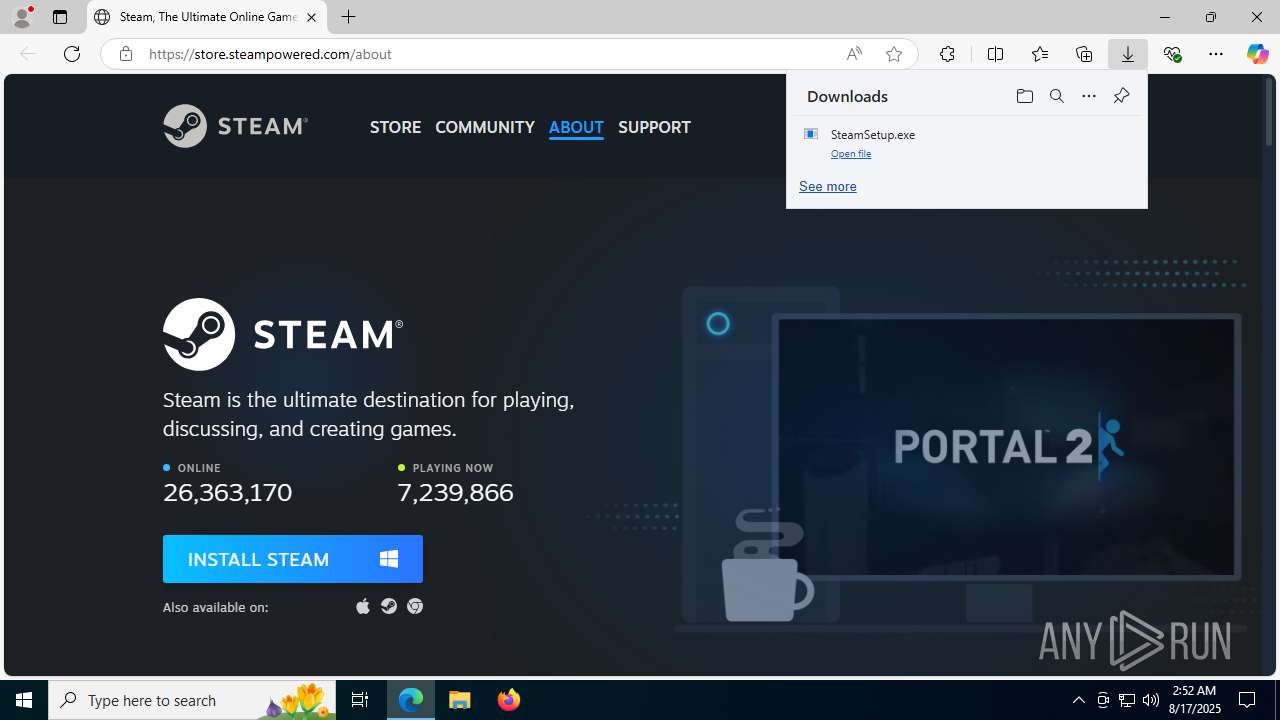Click the browser back arrow
This screenshot has height=720, width=1280.
pyautogui.click(x=28, y=54)
